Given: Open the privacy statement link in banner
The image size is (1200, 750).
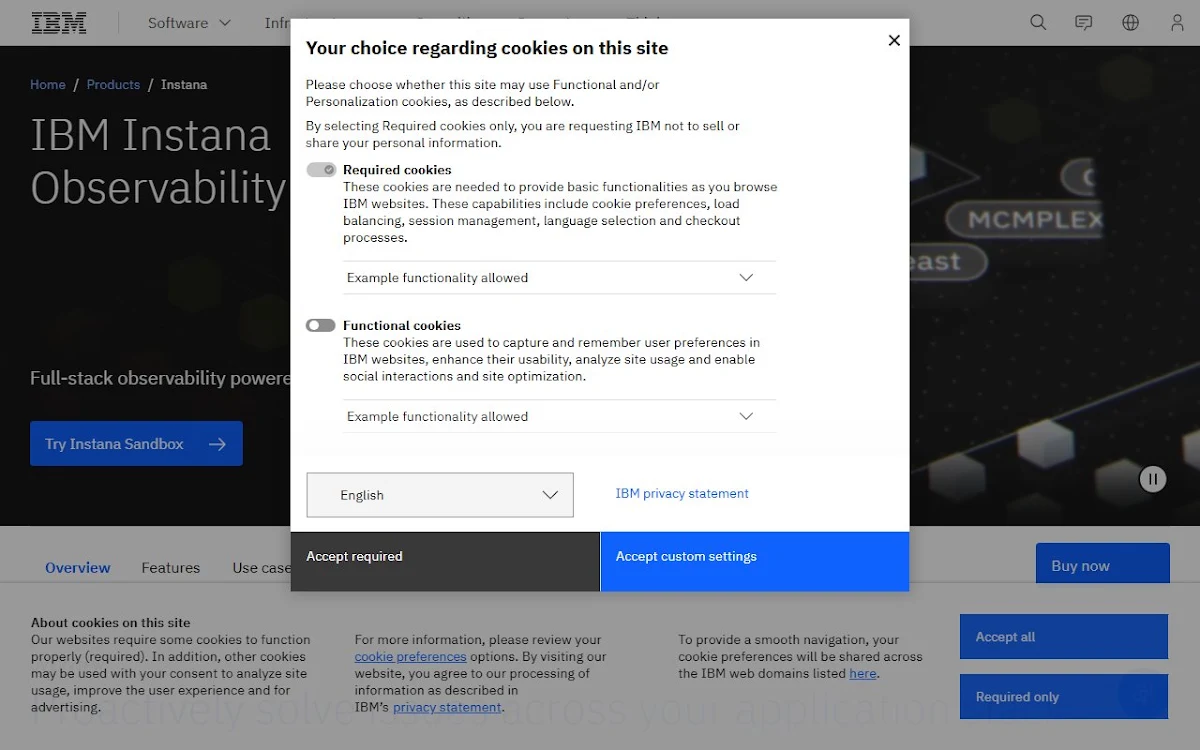Looking at the screenshot, I should coord(447,707).
